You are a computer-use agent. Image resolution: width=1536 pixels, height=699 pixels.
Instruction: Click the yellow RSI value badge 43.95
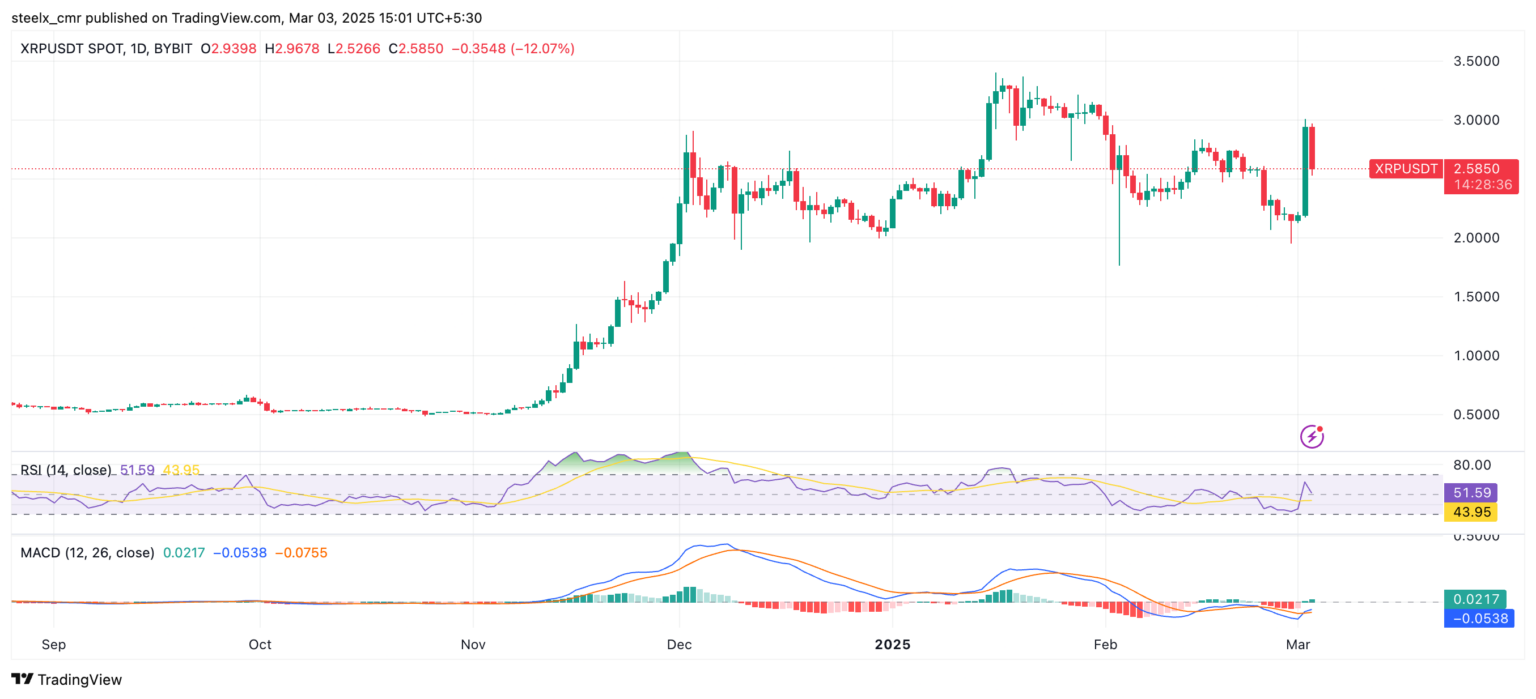(x=1471, y=511)
